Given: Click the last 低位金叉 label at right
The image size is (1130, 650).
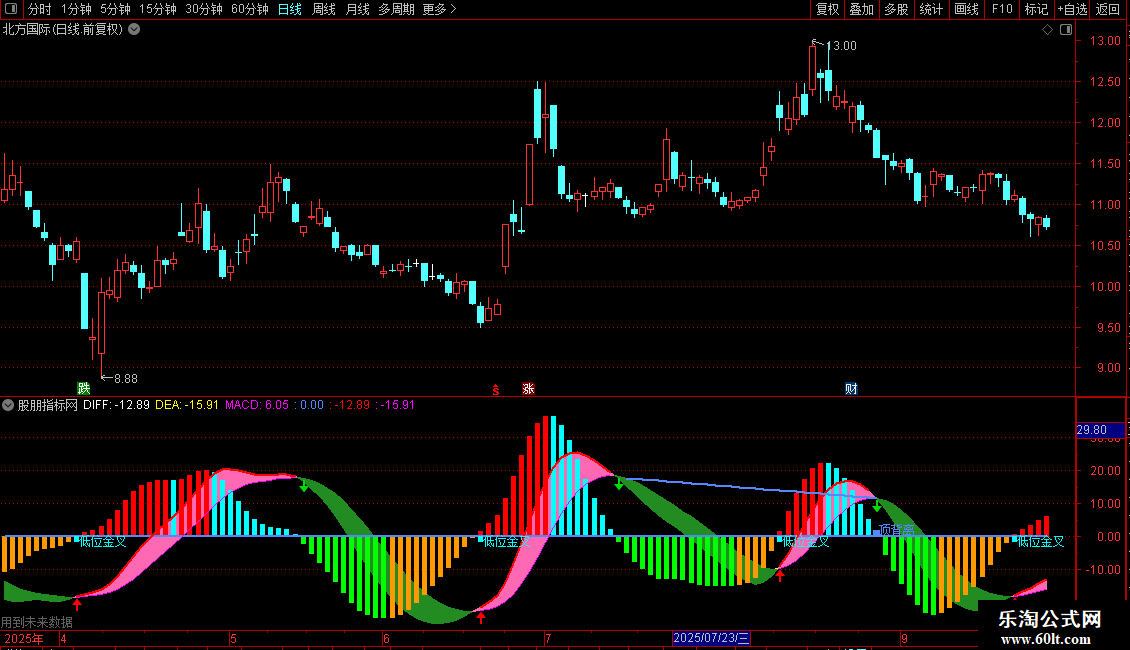Looking at the screenshot, I should coord(1041,542).
